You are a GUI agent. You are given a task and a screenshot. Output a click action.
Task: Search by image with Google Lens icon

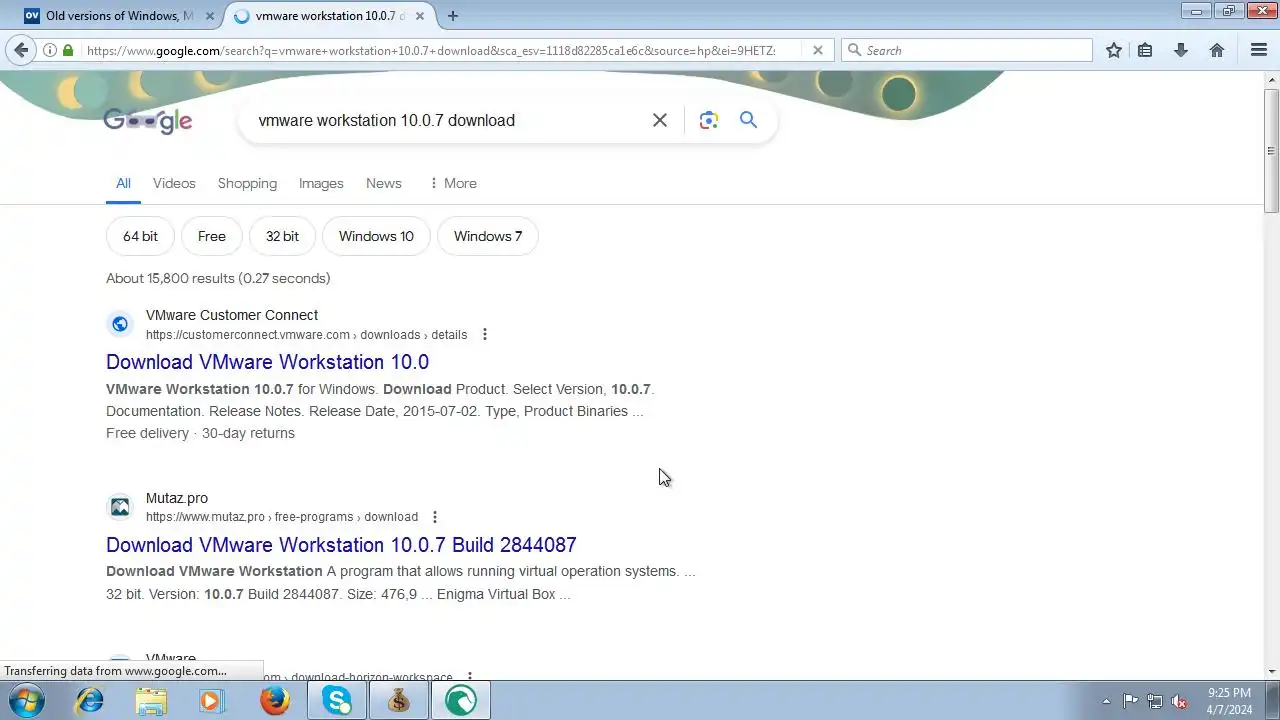click(x=709, y=120)
